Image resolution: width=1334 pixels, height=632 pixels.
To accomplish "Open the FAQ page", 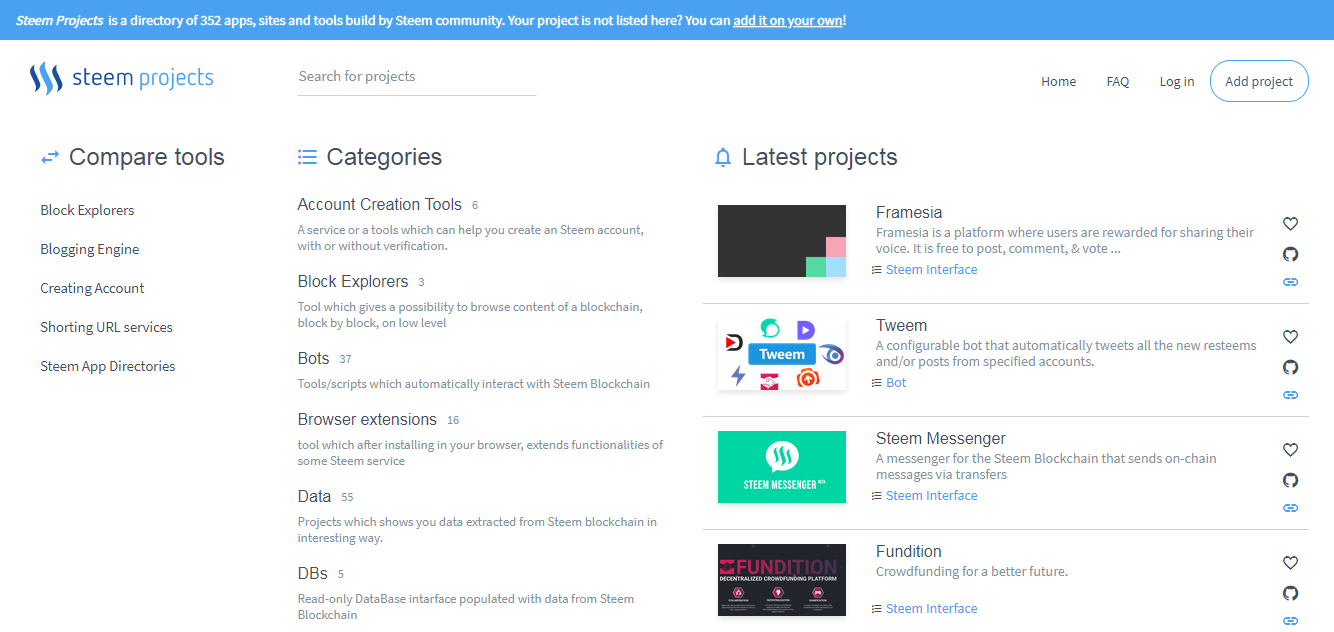I will tap(1118, 82).
